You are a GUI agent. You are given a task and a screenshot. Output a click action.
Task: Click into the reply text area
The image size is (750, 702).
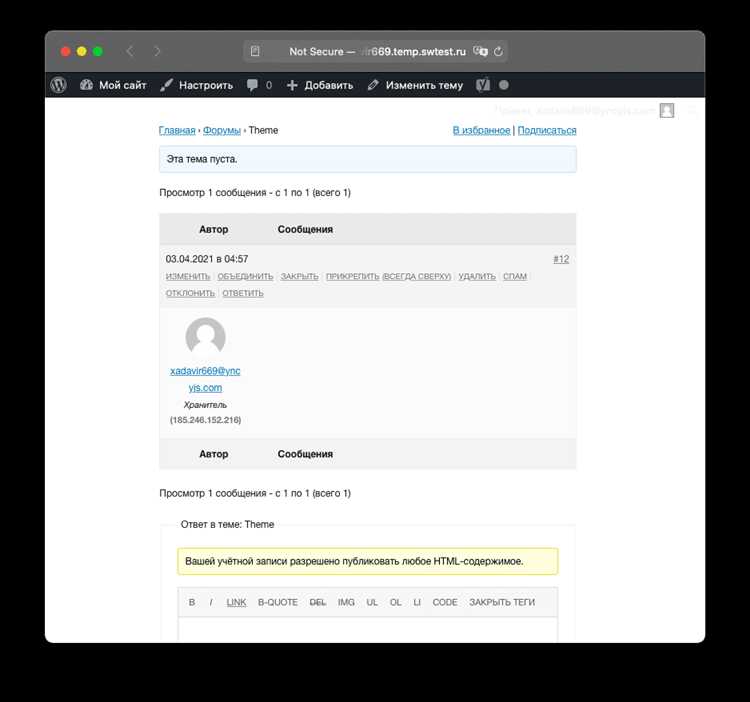pos(367,629)
